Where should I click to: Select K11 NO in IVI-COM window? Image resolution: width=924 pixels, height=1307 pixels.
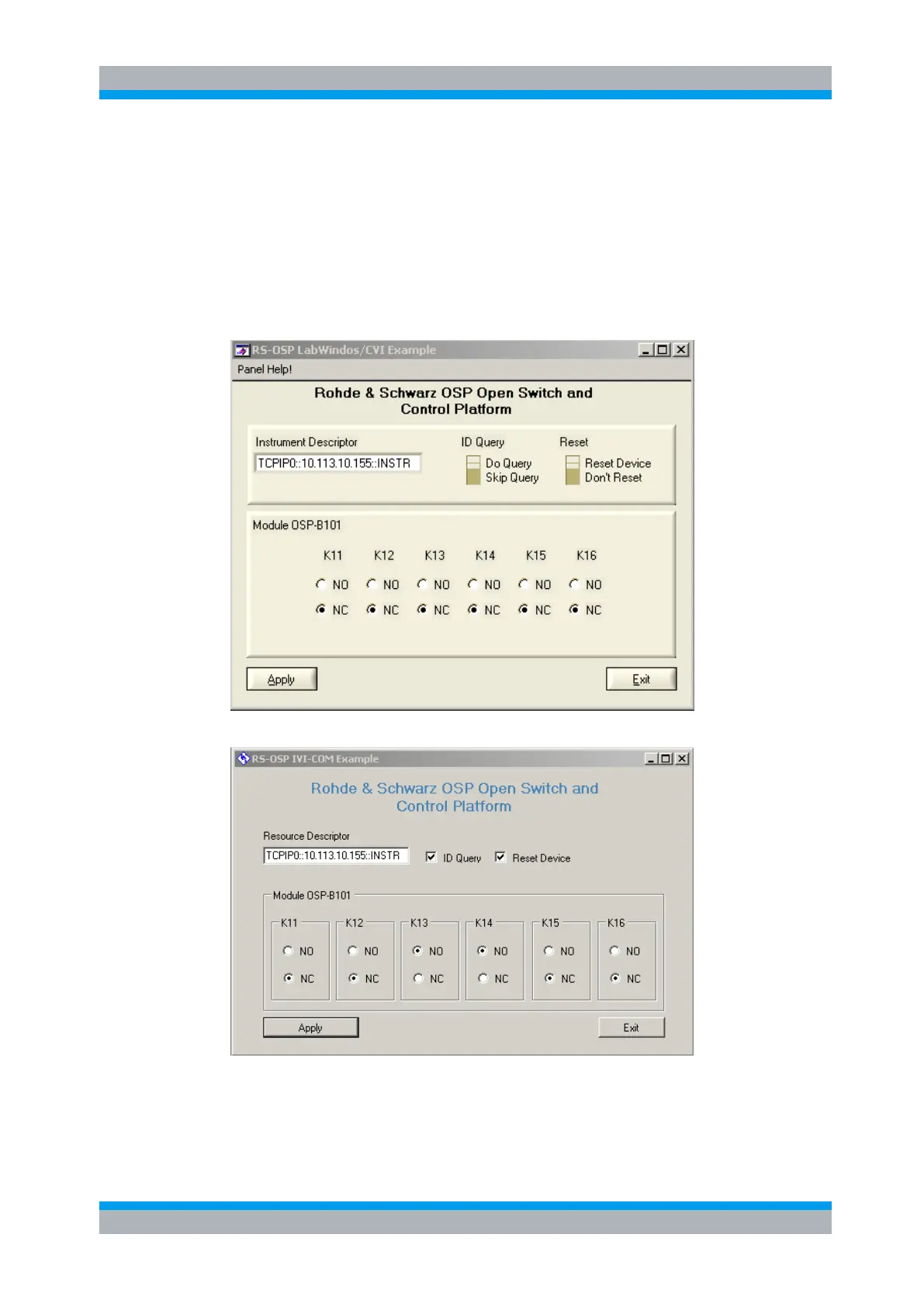point(289,951)
